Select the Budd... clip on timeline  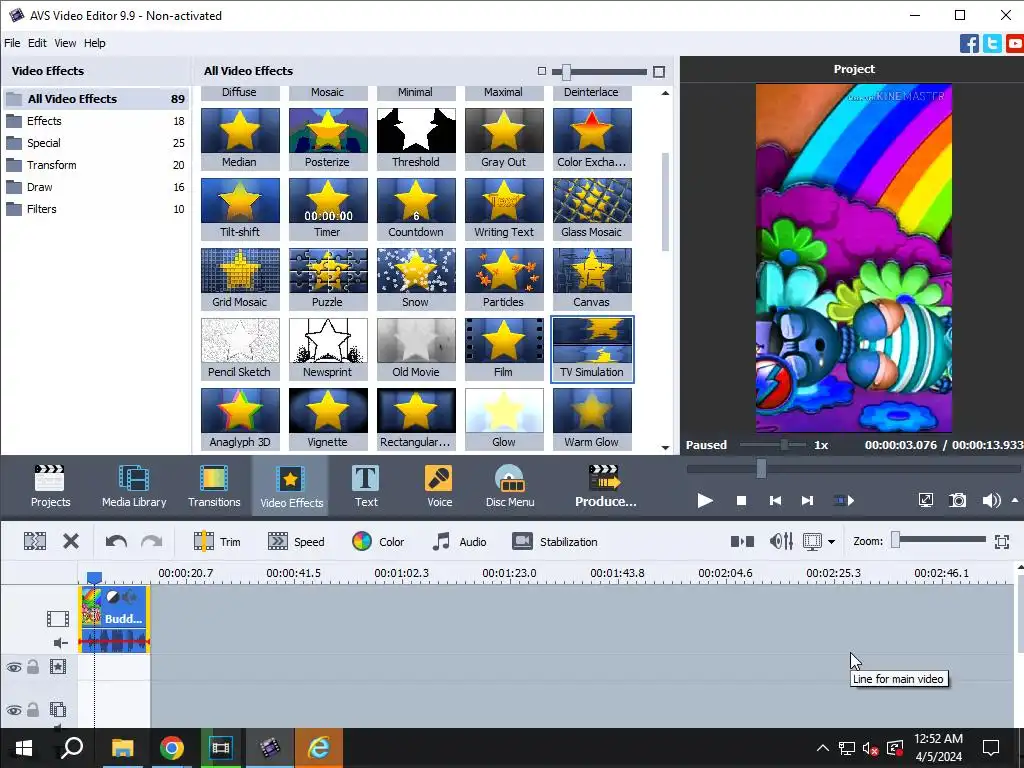coord(115,618)
